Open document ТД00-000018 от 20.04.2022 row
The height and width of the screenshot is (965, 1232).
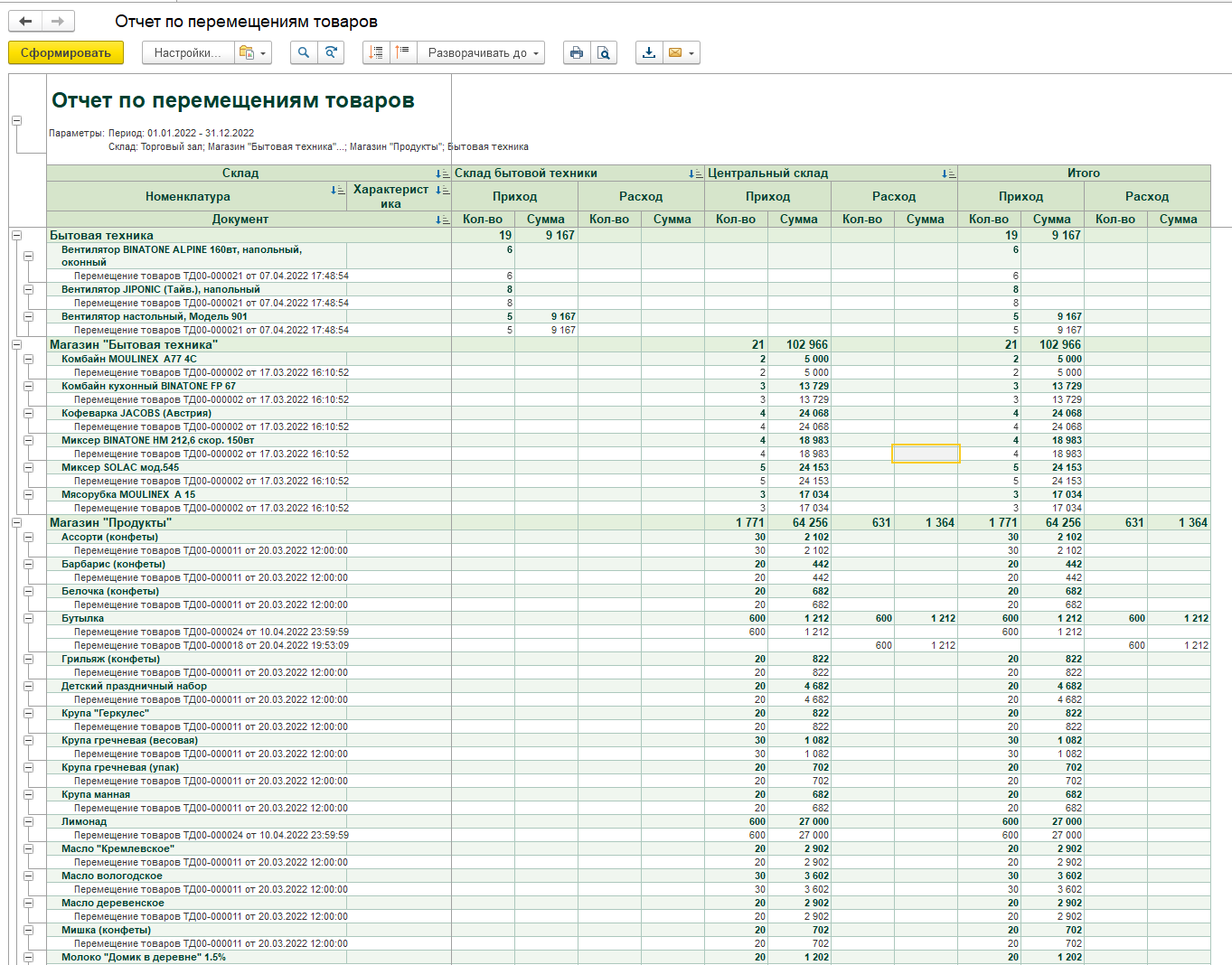click(212, 645)
